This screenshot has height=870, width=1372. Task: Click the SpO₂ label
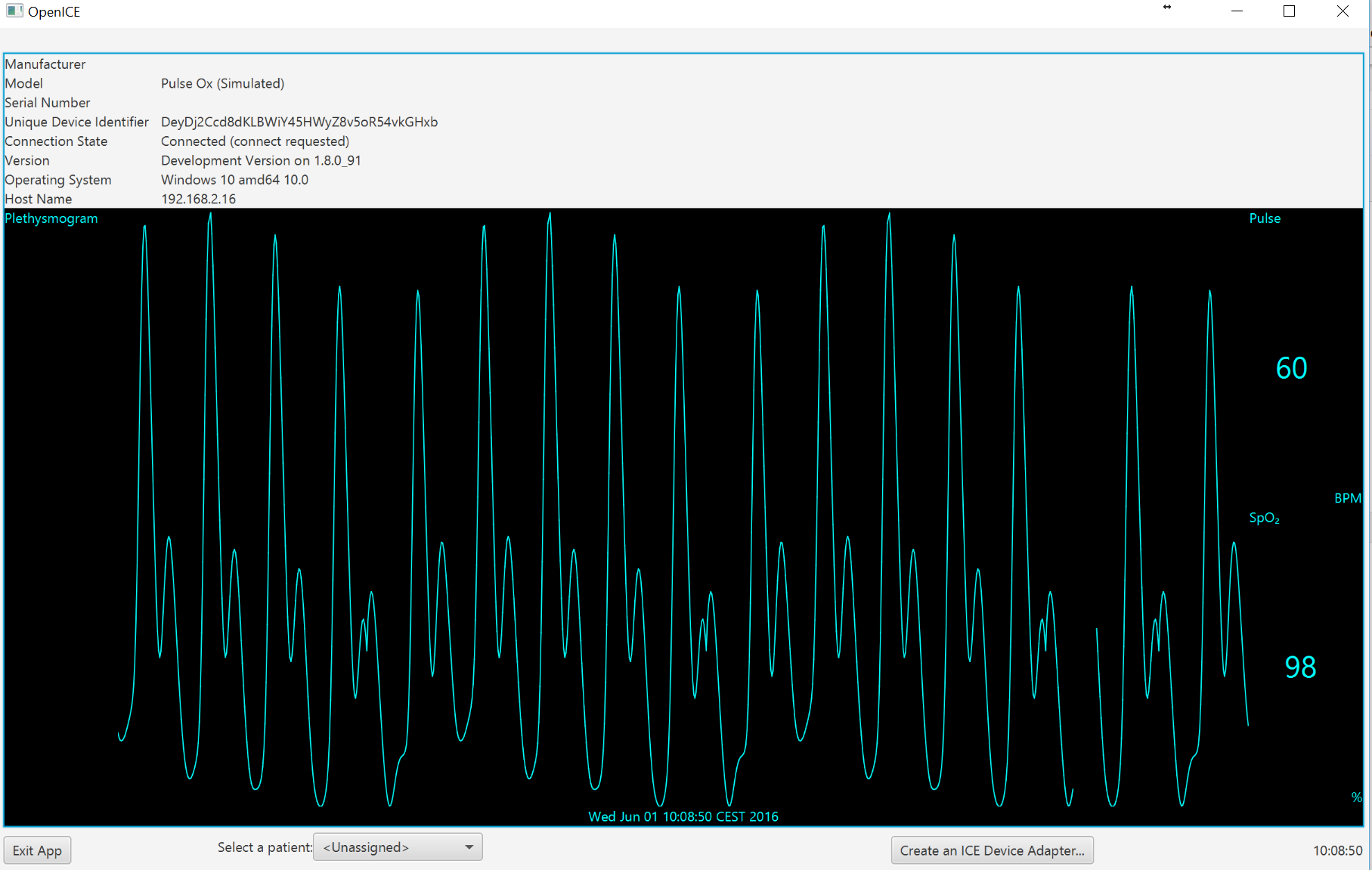click(1264, 518)
